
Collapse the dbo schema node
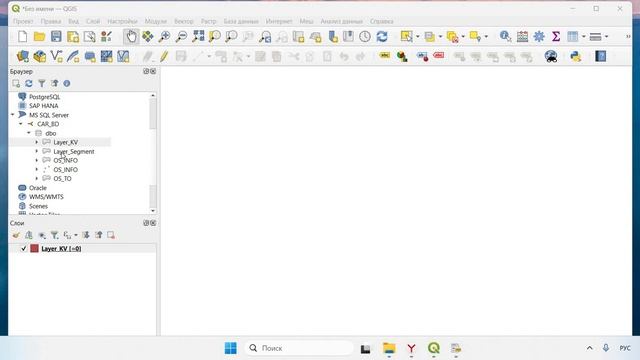coord(29,133)
